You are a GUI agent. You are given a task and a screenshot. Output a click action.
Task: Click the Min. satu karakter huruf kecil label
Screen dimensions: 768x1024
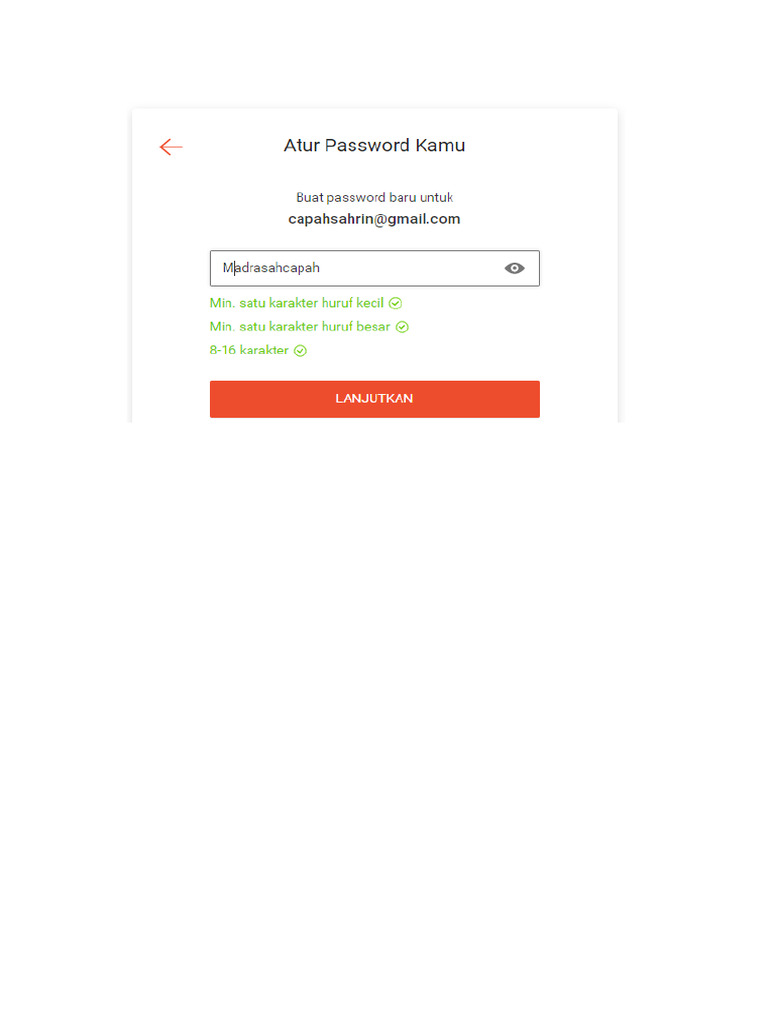click(x=296, y=303)
